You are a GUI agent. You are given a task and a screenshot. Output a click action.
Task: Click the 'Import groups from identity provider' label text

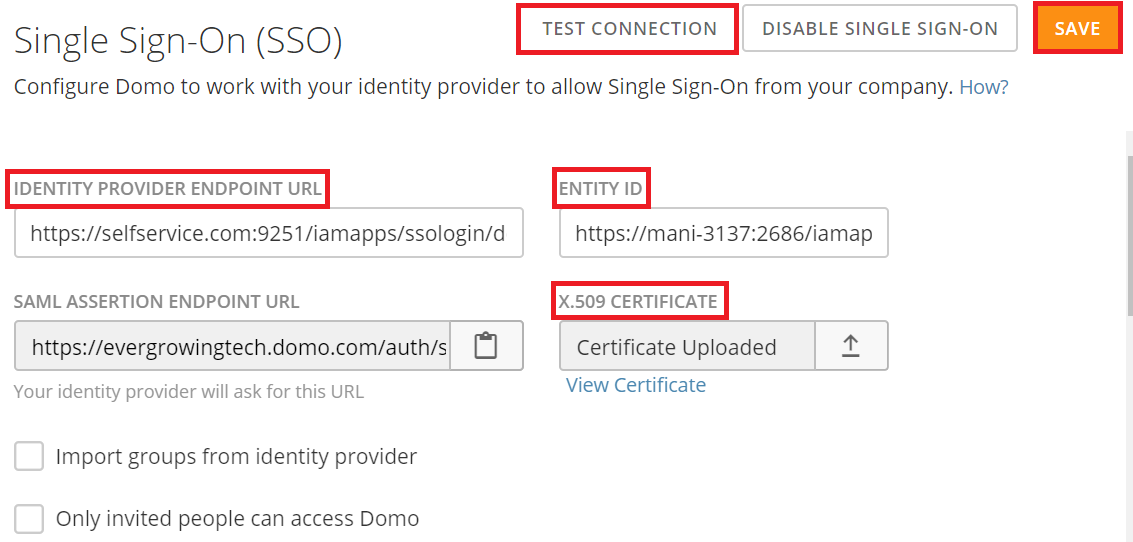click(236, 457)
